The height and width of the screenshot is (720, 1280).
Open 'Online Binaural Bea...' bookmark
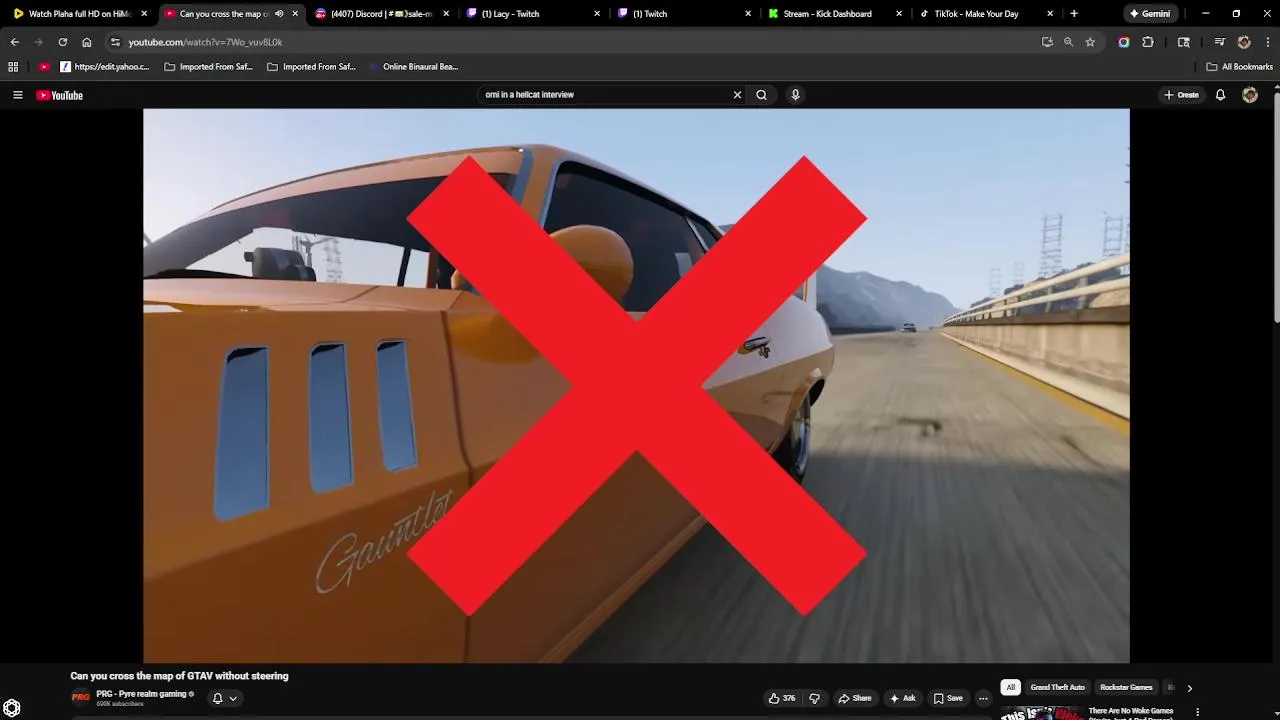[412, 67]
